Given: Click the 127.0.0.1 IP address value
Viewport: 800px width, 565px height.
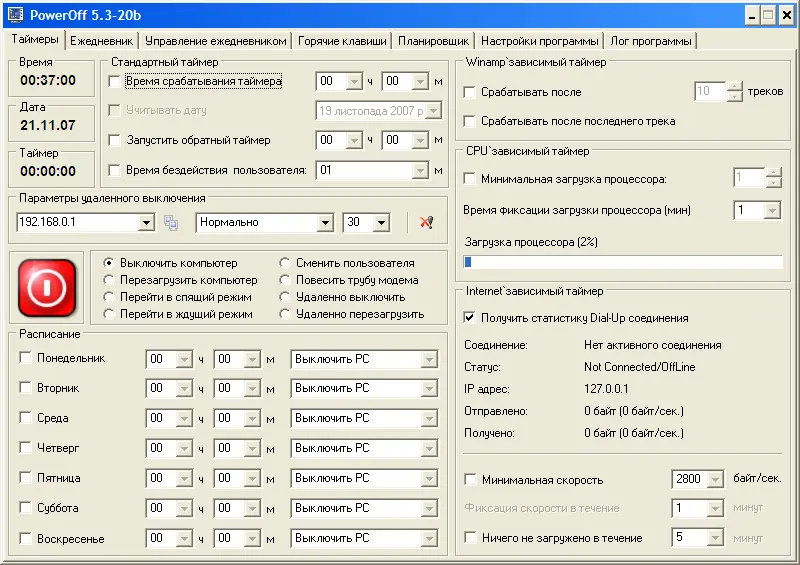Looking at the screenshot, I should point(606,389).
